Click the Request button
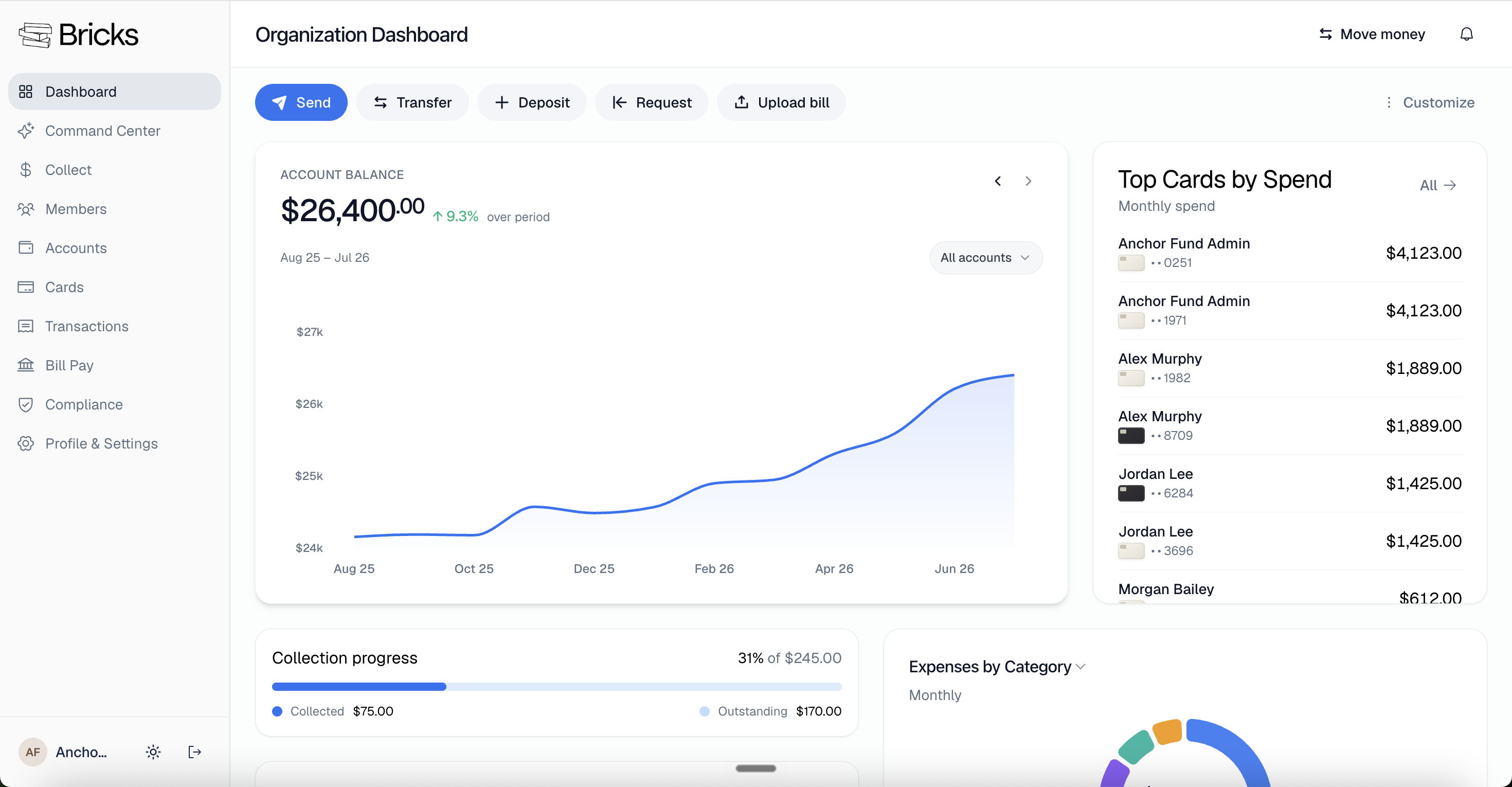Screen dimensions: 1512x787 tap(652, 102)
